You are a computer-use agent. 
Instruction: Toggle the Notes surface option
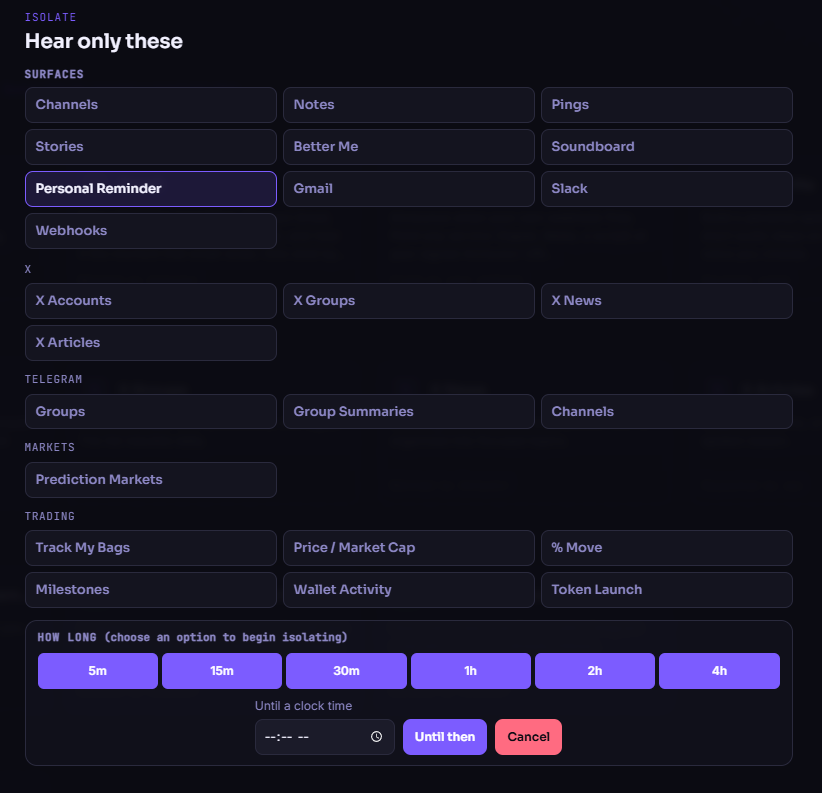(408, 105)
